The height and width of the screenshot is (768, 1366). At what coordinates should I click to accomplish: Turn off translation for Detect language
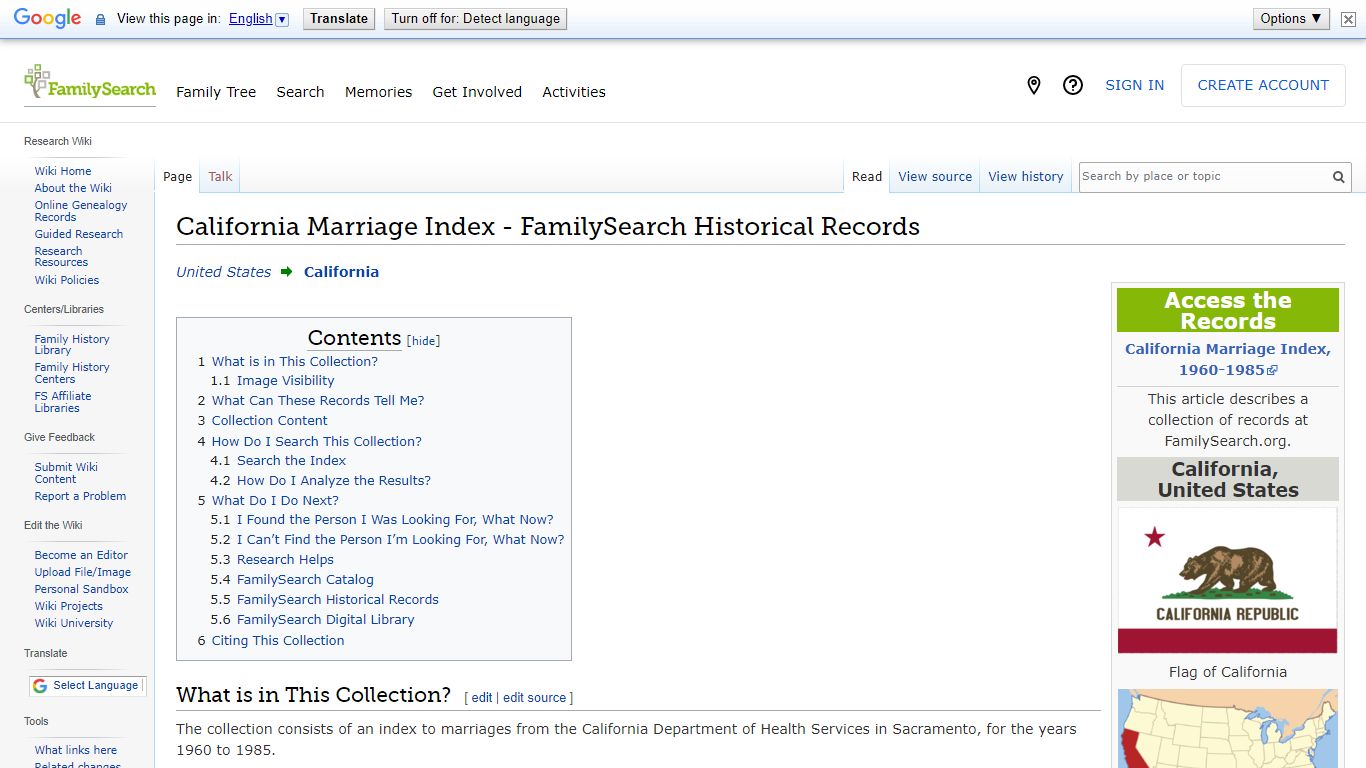[475, 18]
